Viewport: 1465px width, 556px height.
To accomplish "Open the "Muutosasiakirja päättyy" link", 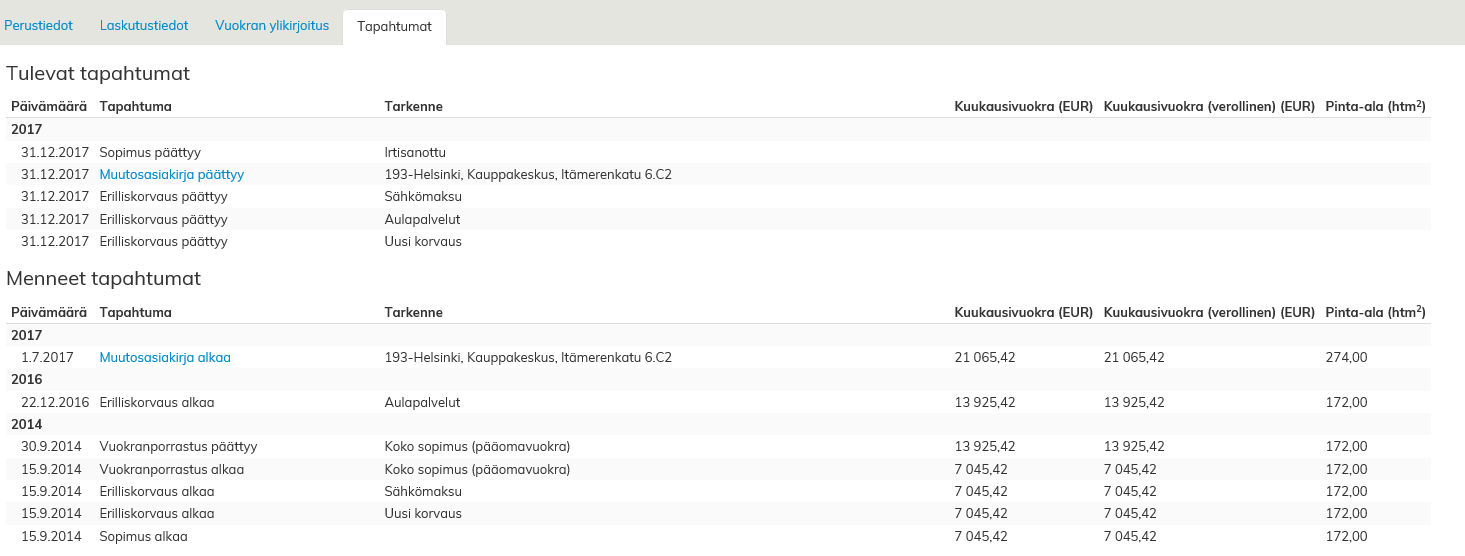I will 172,174.
